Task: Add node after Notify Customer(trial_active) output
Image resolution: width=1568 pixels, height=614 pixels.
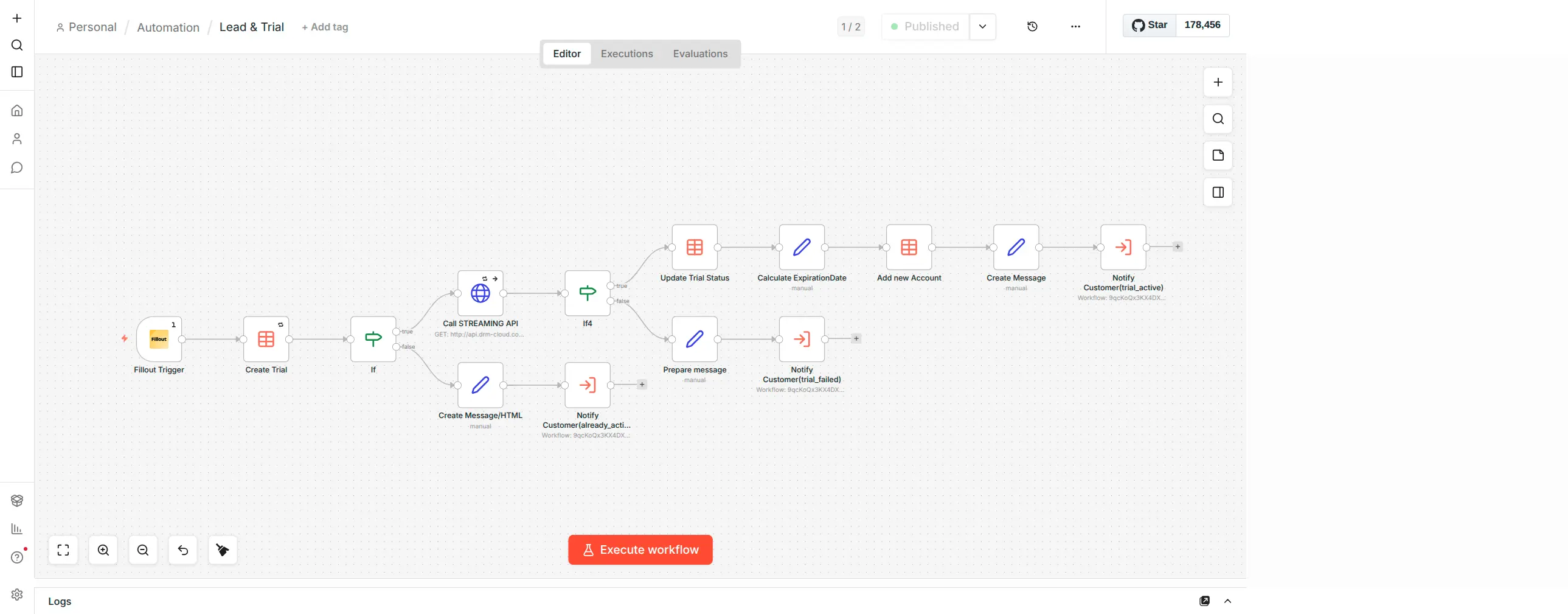Action: pyautogui.click(x=1178, y=246)
